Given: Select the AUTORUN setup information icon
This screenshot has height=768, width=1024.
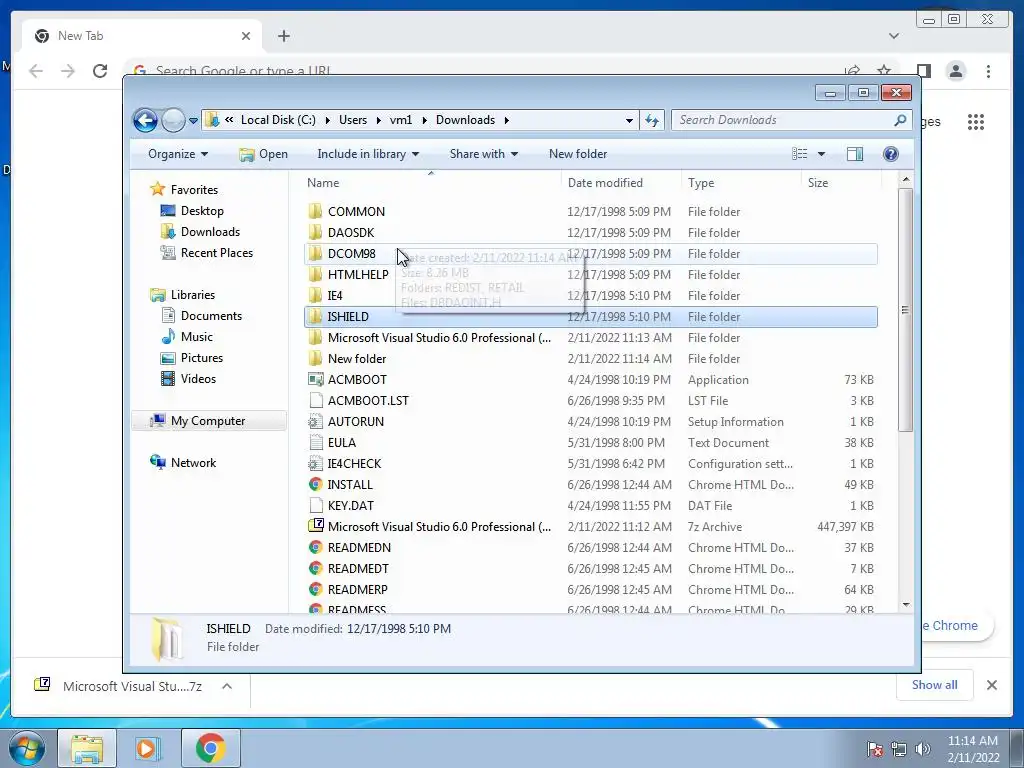Looking at the screenshot, I should click(x=315, y=422).
